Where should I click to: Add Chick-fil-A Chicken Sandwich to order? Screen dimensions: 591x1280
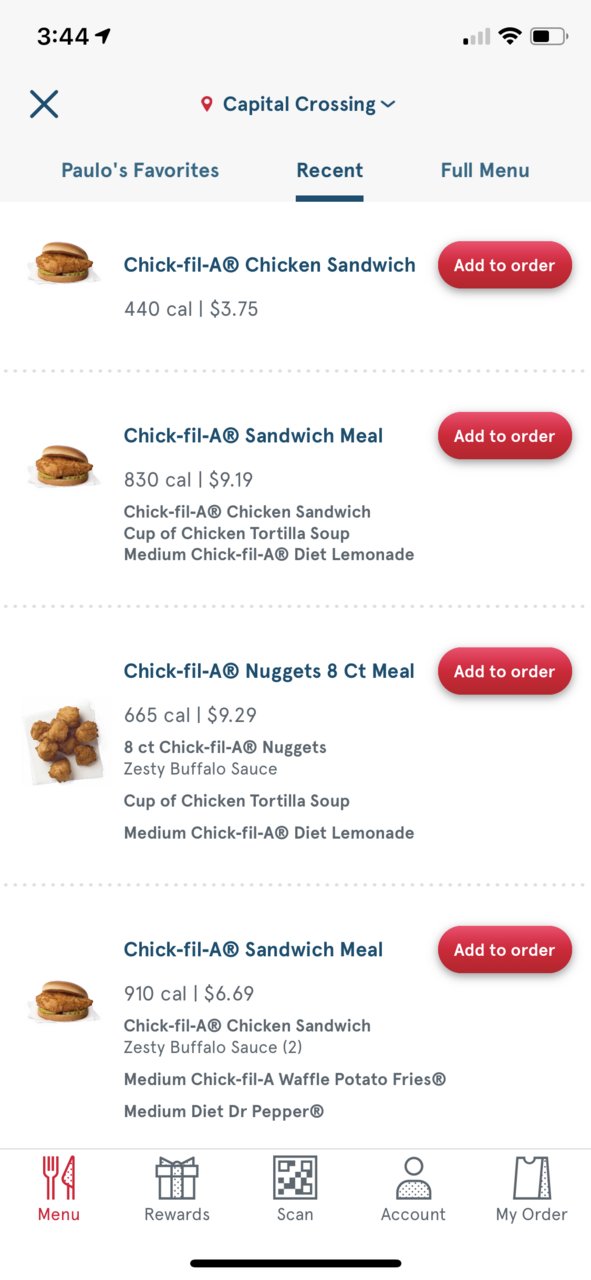point(505,265)
